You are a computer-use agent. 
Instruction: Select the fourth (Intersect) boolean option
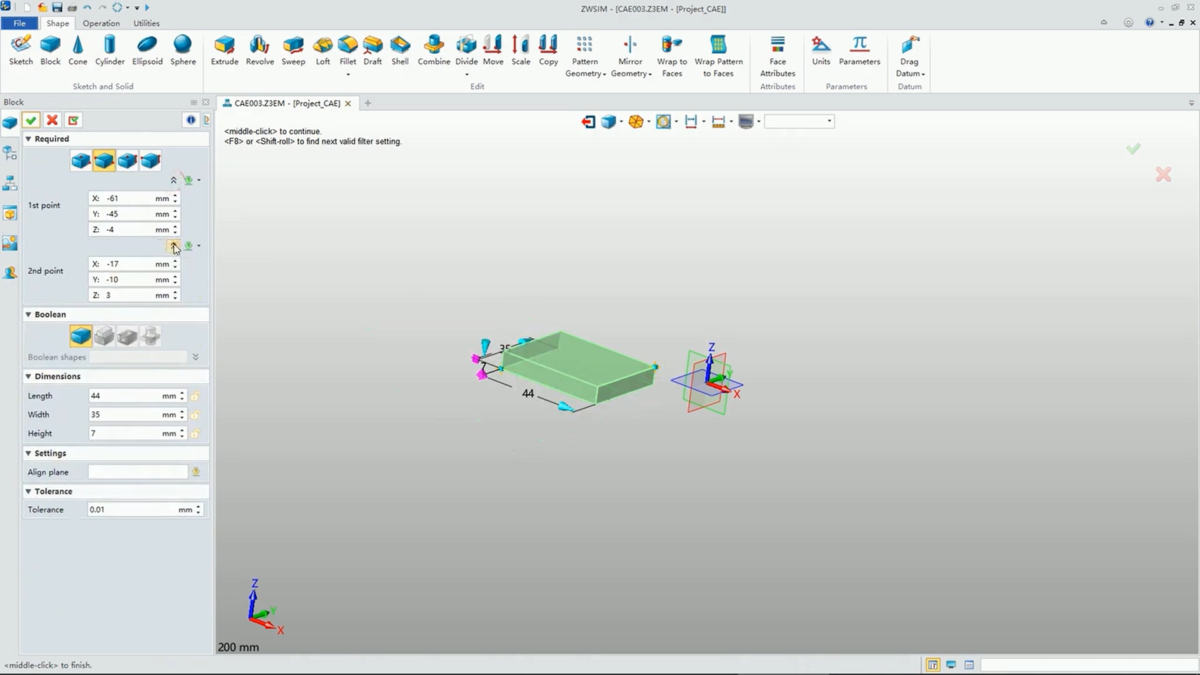[150, 336]
